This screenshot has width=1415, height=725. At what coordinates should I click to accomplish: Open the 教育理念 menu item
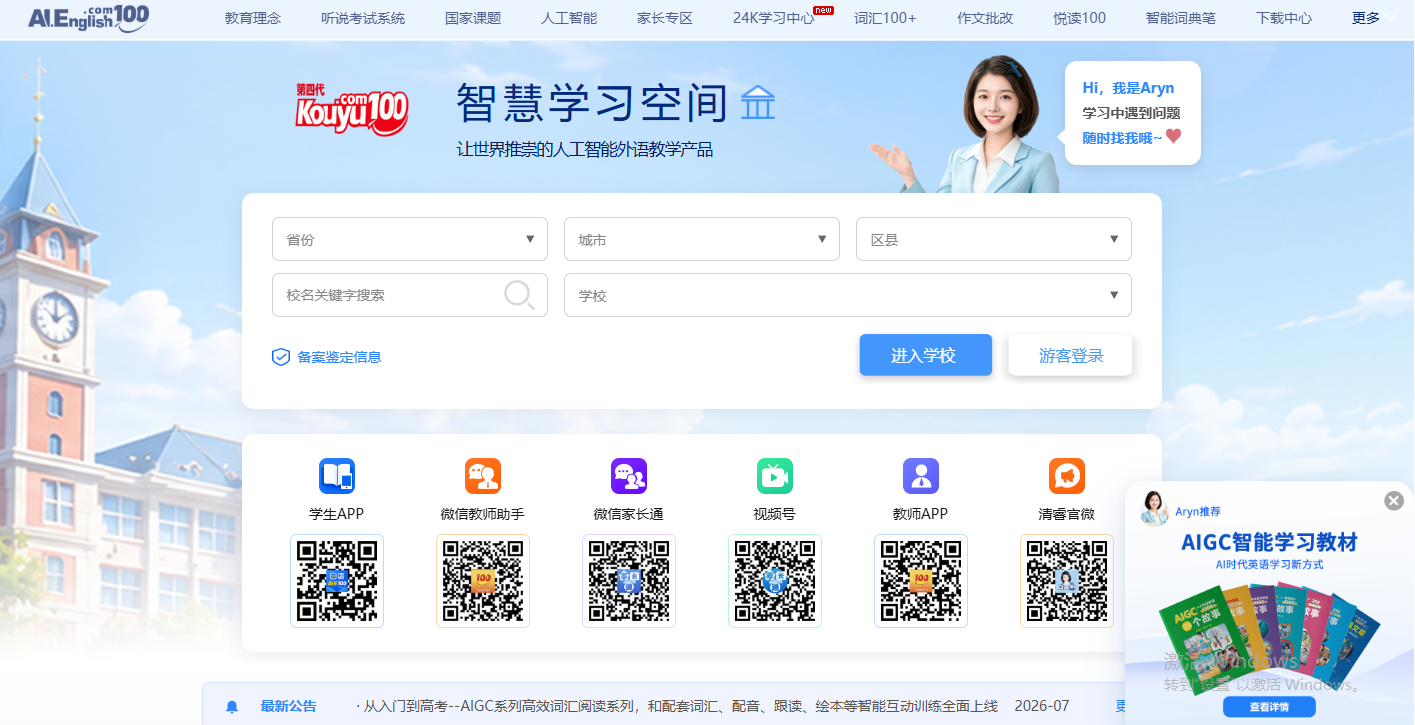coord(253,18)
